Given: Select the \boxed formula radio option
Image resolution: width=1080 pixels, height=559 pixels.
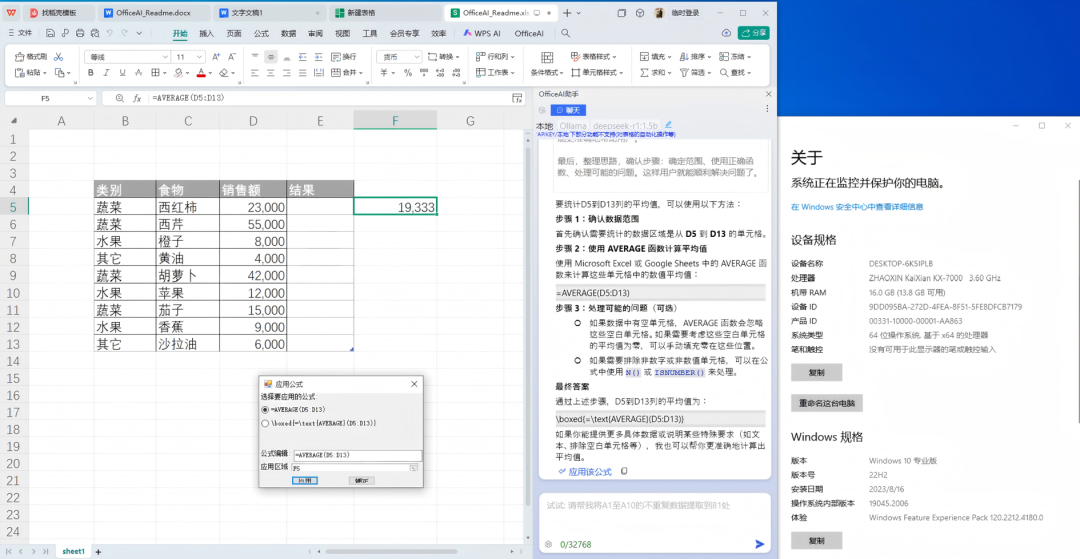Looking at the screenshot, I should (265, 423).
